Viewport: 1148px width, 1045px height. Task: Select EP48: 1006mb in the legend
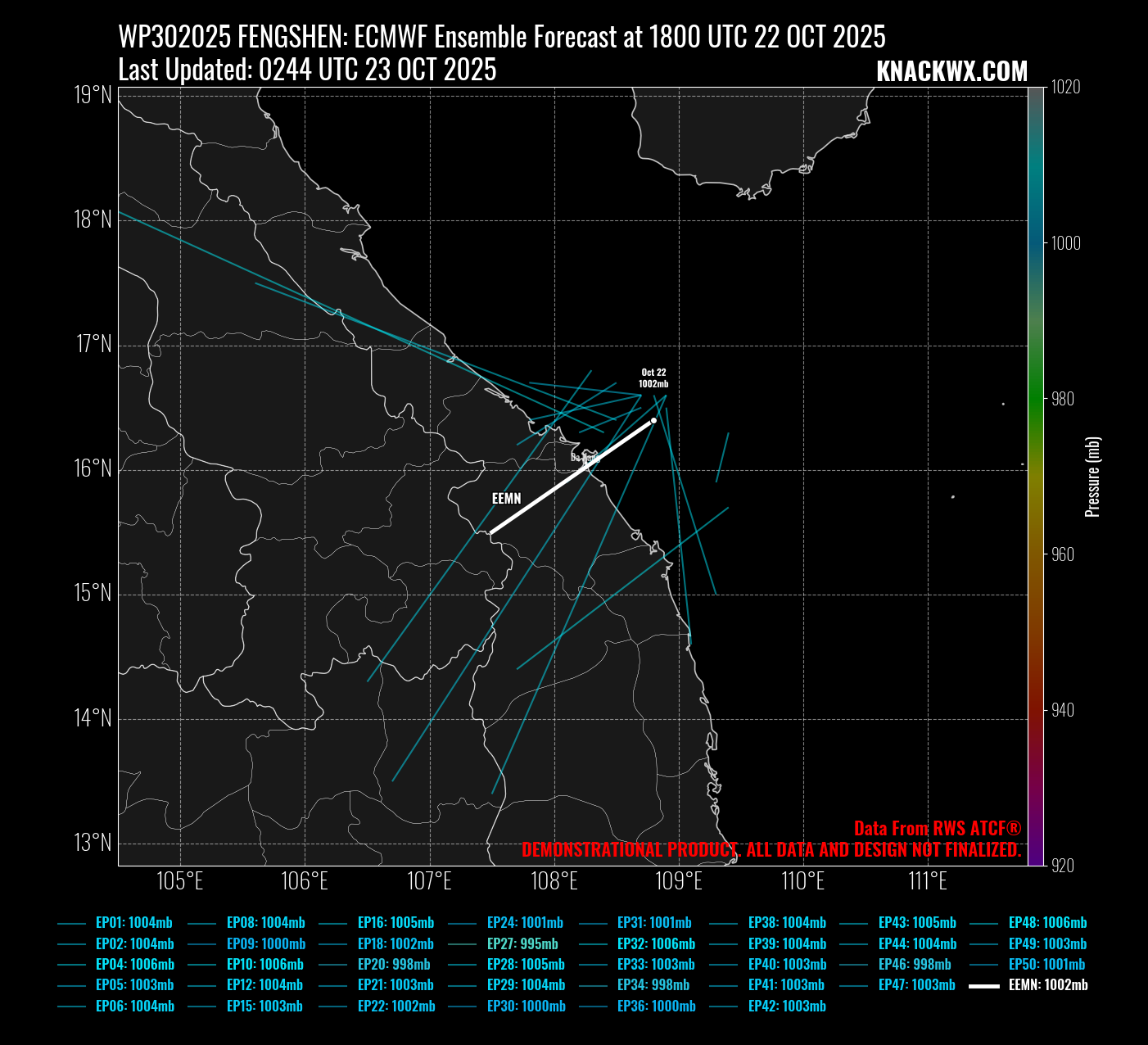1047,923
